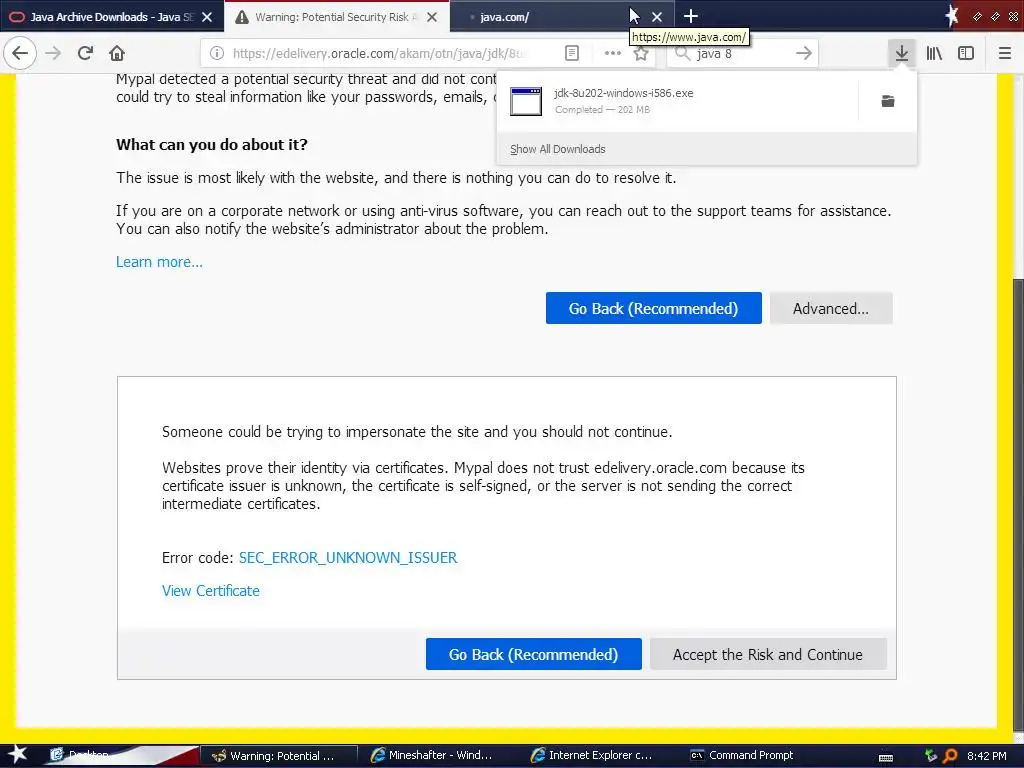The height and width of the screenshot is (768, 1024).
Task: Click the forward navigation arrow
Action: [54, 53]
